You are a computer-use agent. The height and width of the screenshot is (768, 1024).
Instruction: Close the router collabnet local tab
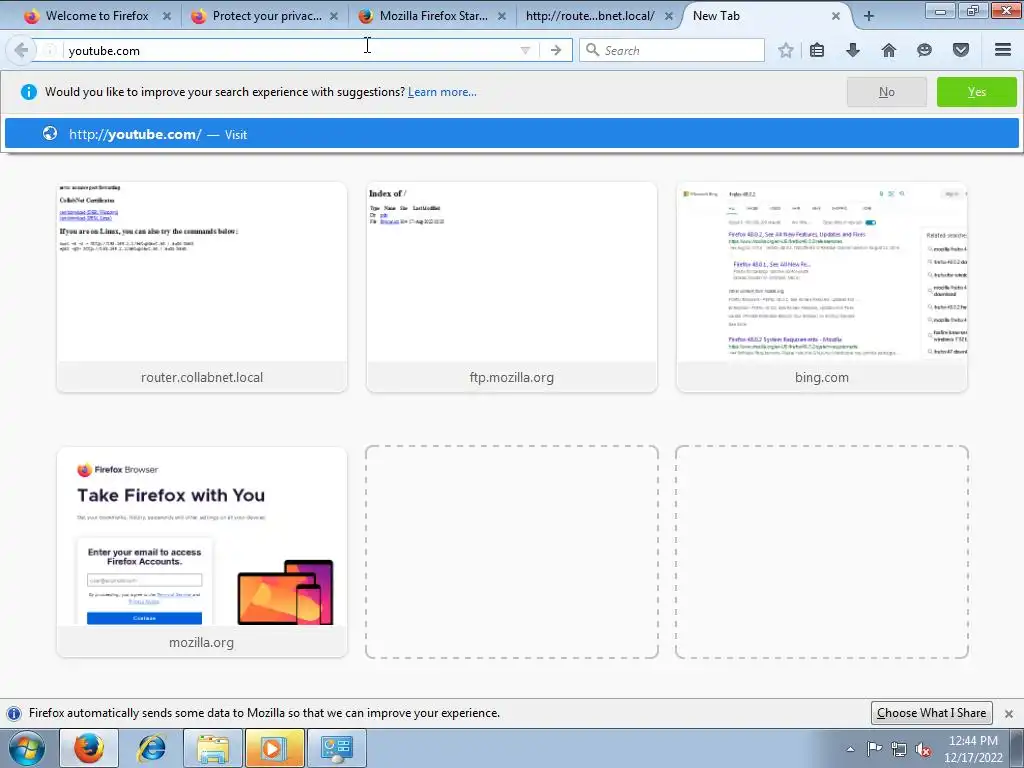[x=669, y=16]
